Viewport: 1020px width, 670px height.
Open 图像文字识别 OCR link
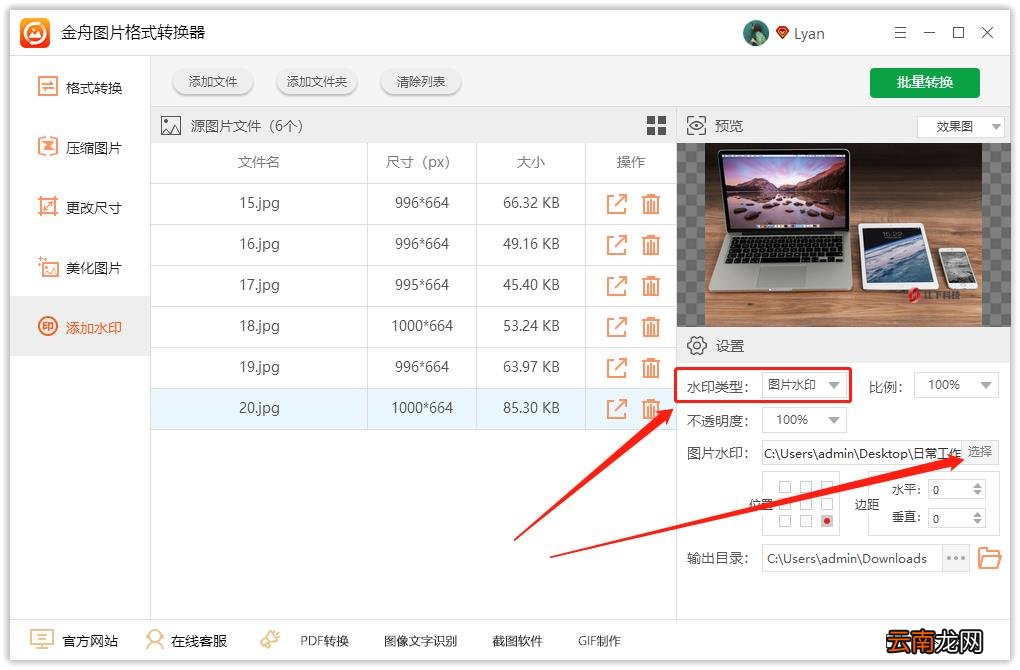click(x=420, y=641)
